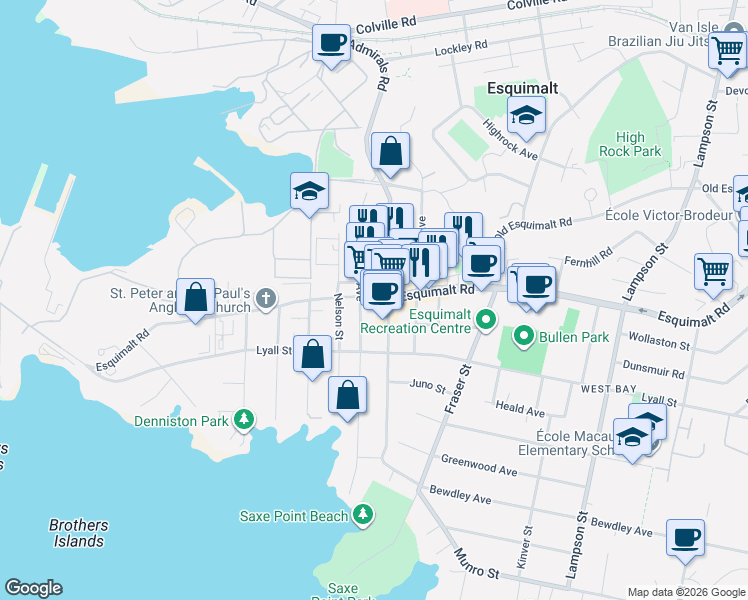
Task: Open the Saxe Point Beach tree pin
Action: [363, 515]
